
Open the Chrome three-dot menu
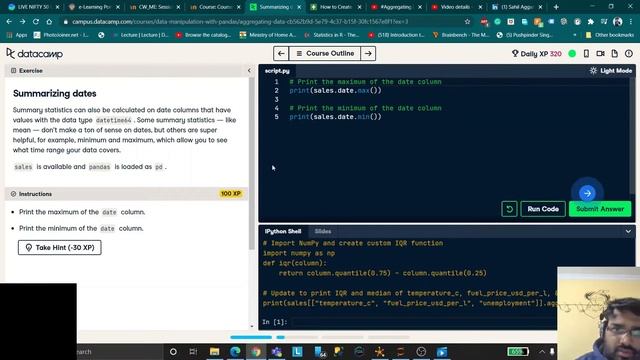point(631,22)
